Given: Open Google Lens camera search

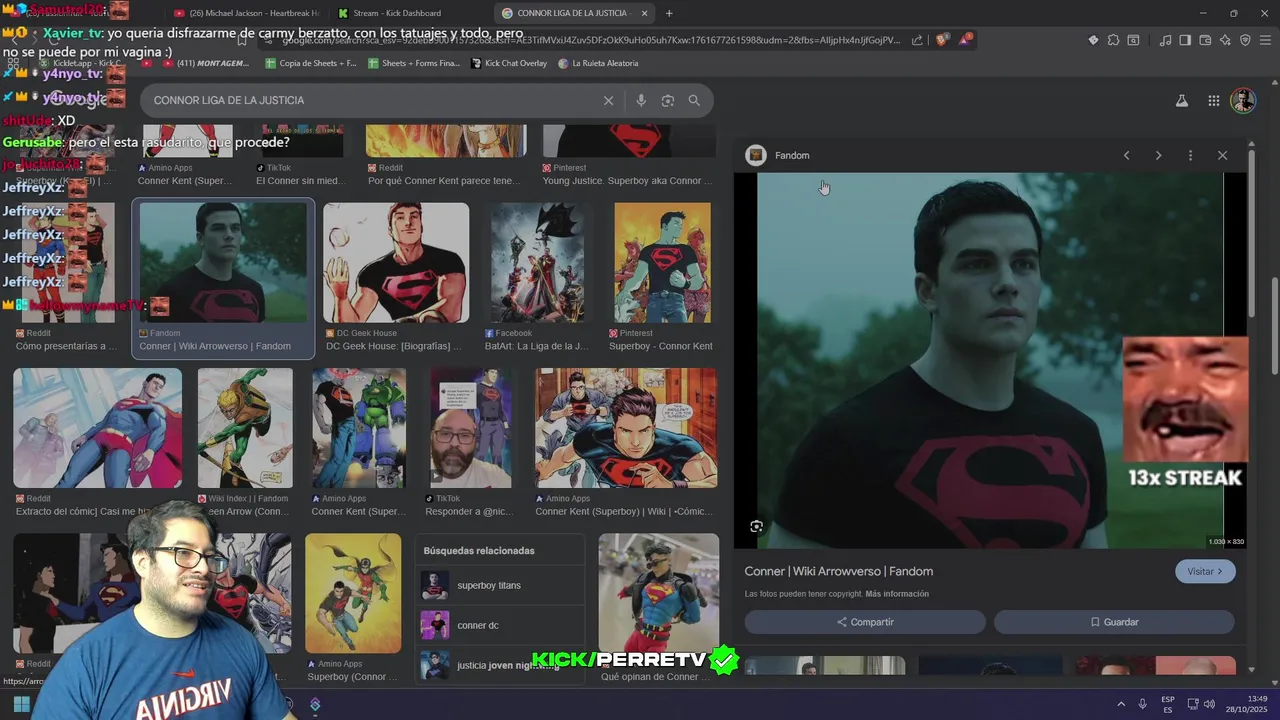Looking at the screenshot, I should coord(668,100).
